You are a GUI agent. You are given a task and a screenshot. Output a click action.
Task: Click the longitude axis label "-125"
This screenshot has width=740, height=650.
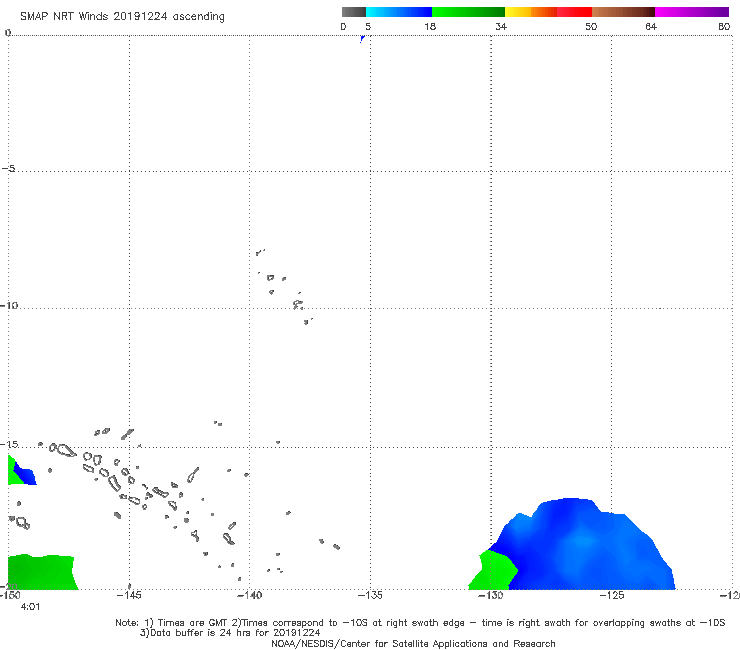click(612, 595)
